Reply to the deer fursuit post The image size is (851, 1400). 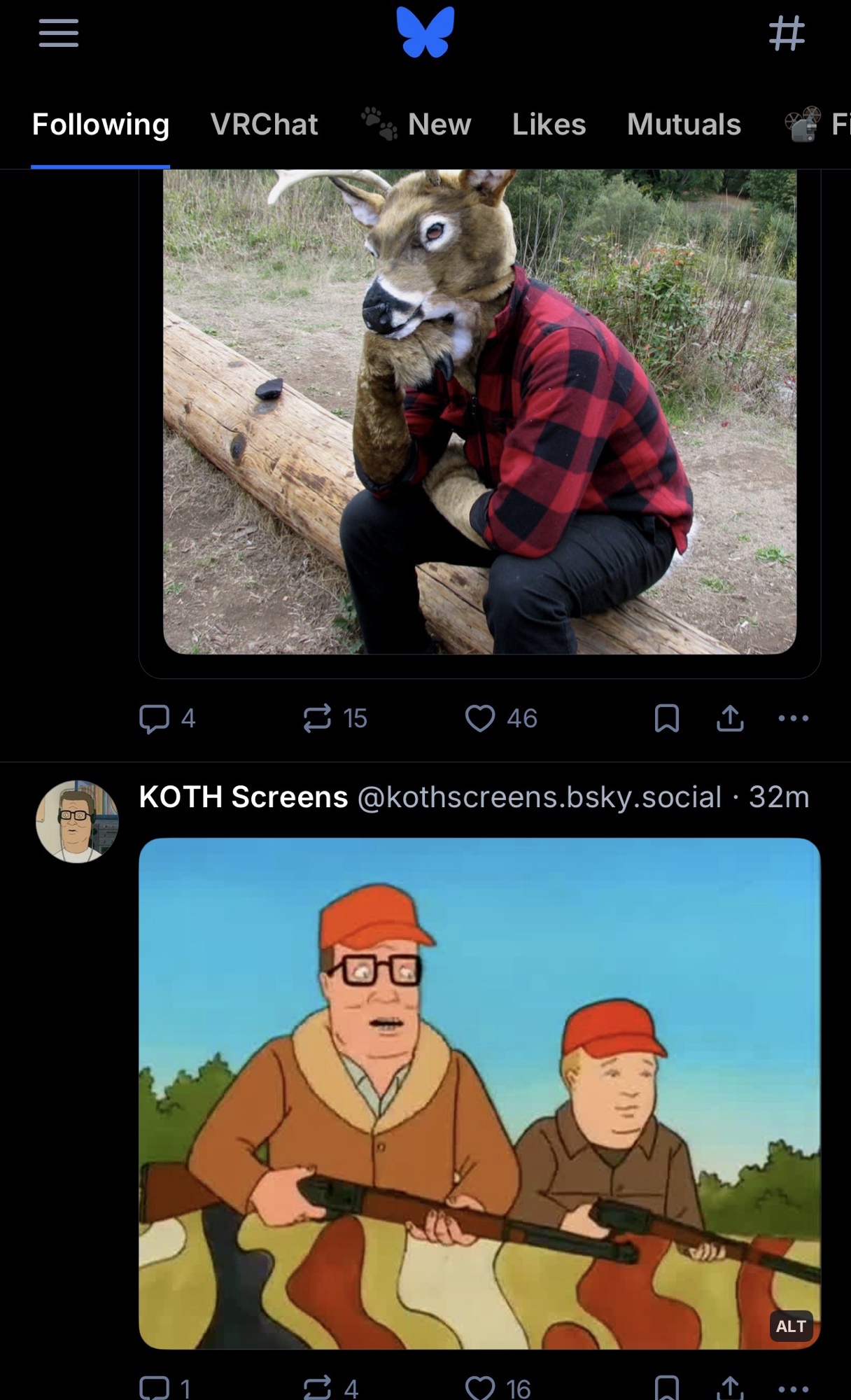(155, 718)
